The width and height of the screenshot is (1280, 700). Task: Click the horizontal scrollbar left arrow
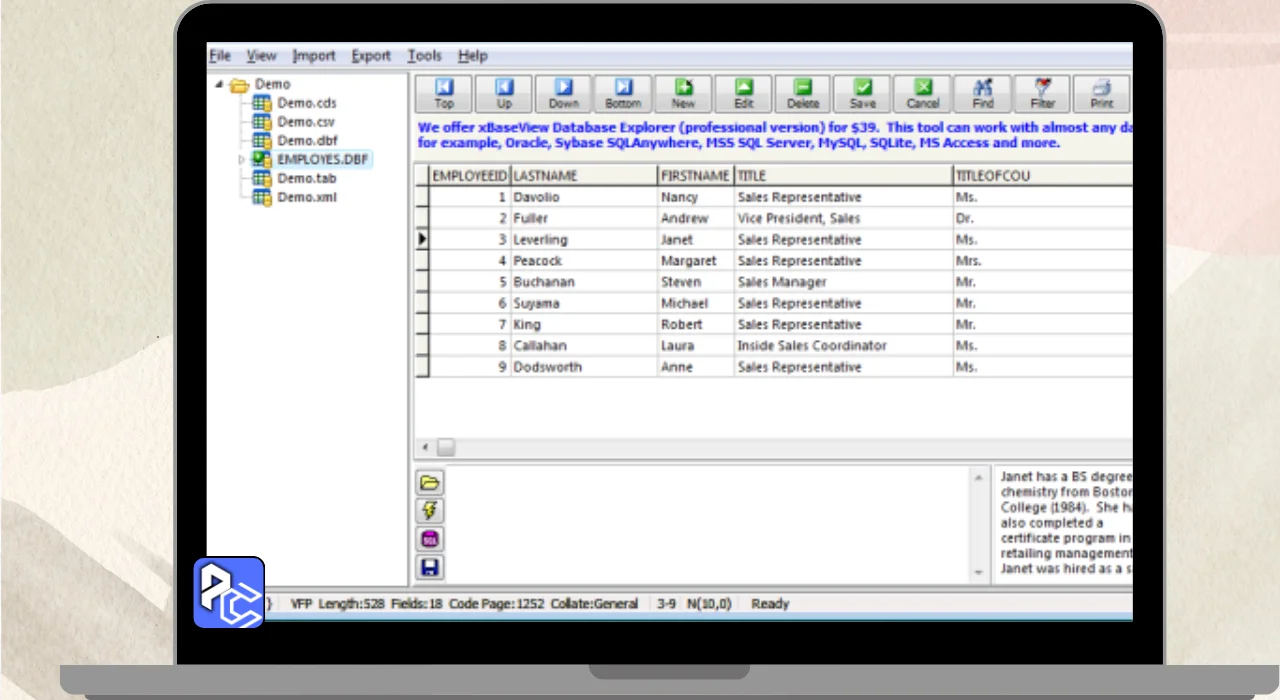425,448
